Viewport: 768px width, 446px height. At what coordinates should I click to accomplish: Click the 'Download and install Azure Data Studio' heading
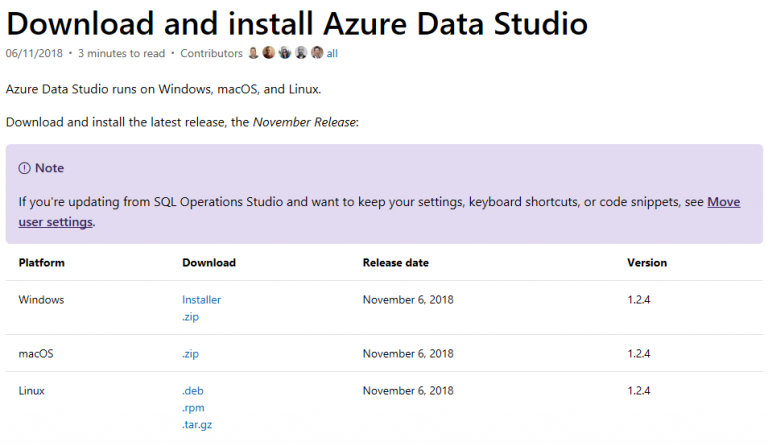pyautogui.click(x=296, y=22)
